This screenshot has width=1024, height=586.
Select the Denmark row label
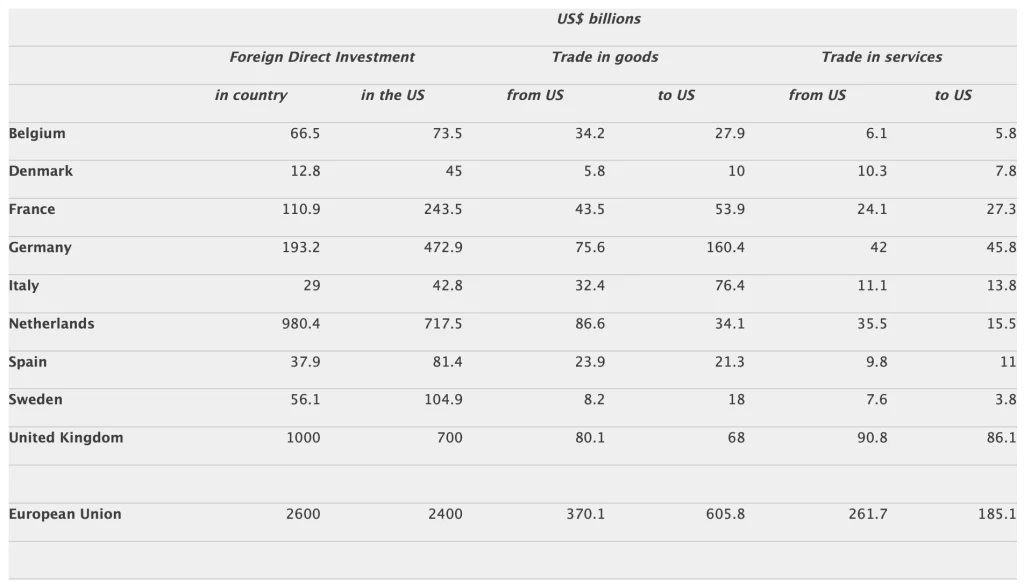[x=41, y=171]
